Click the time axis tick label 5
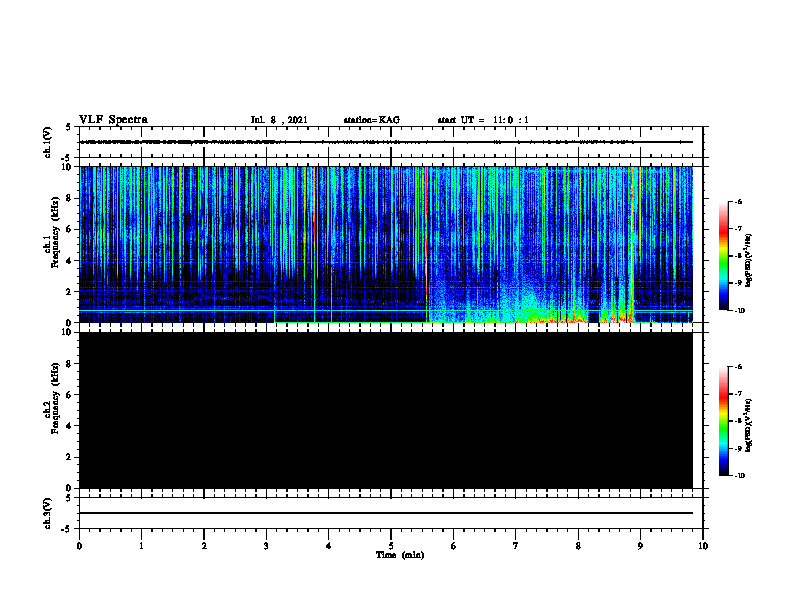The width and height of the screenshot is (792, 612). click(391, 546)
